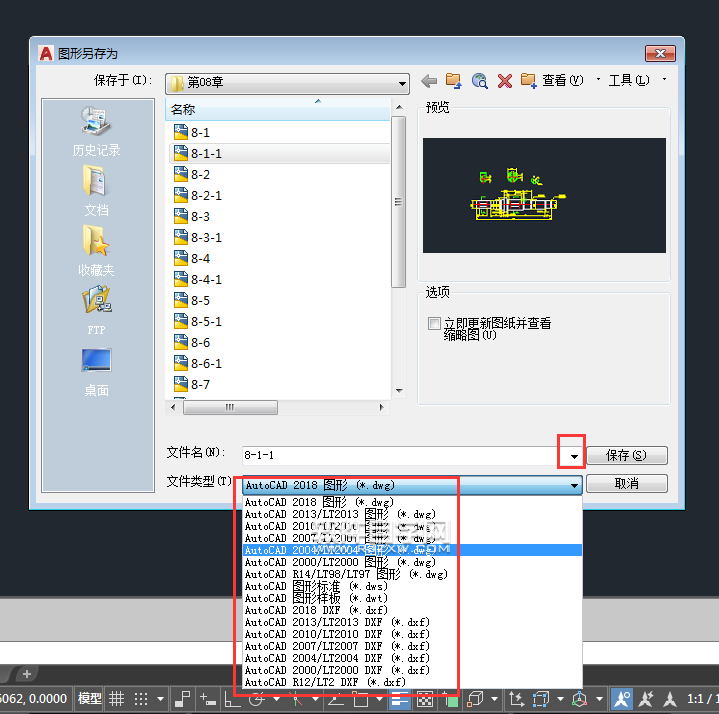The image size is (719, 714).
Task: Toggle the gizmo status bar icon
Action: (580, 699)
